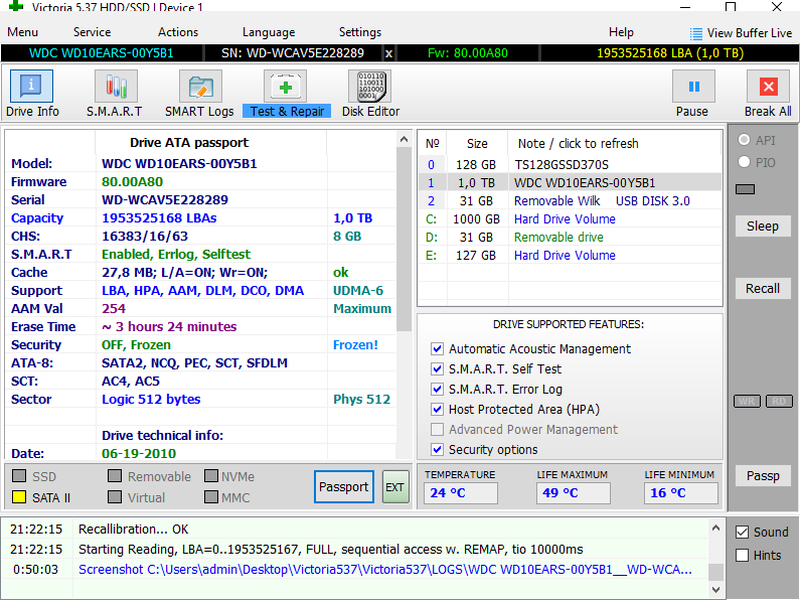Viewport: 800px width, 600px height.
Task: Click the EXT button
Action: coord(395,487)
